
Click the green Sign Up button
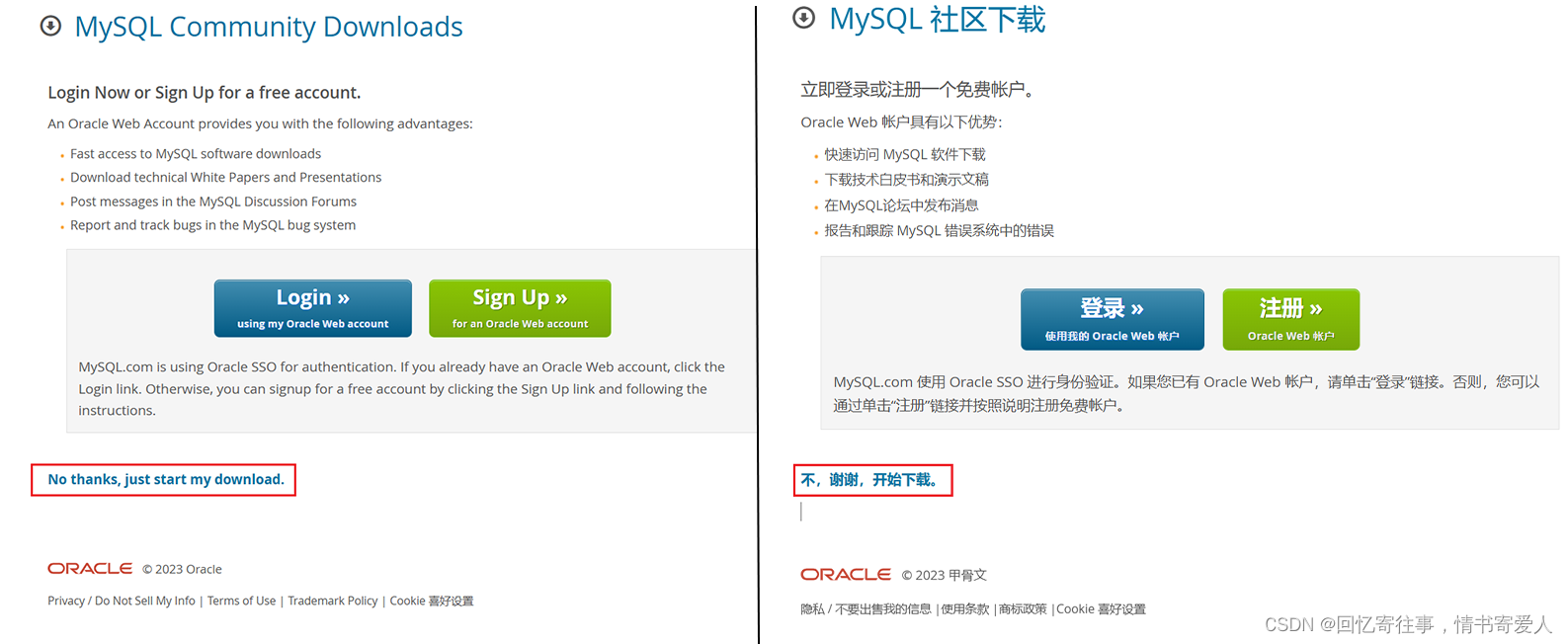coord(520,308)
